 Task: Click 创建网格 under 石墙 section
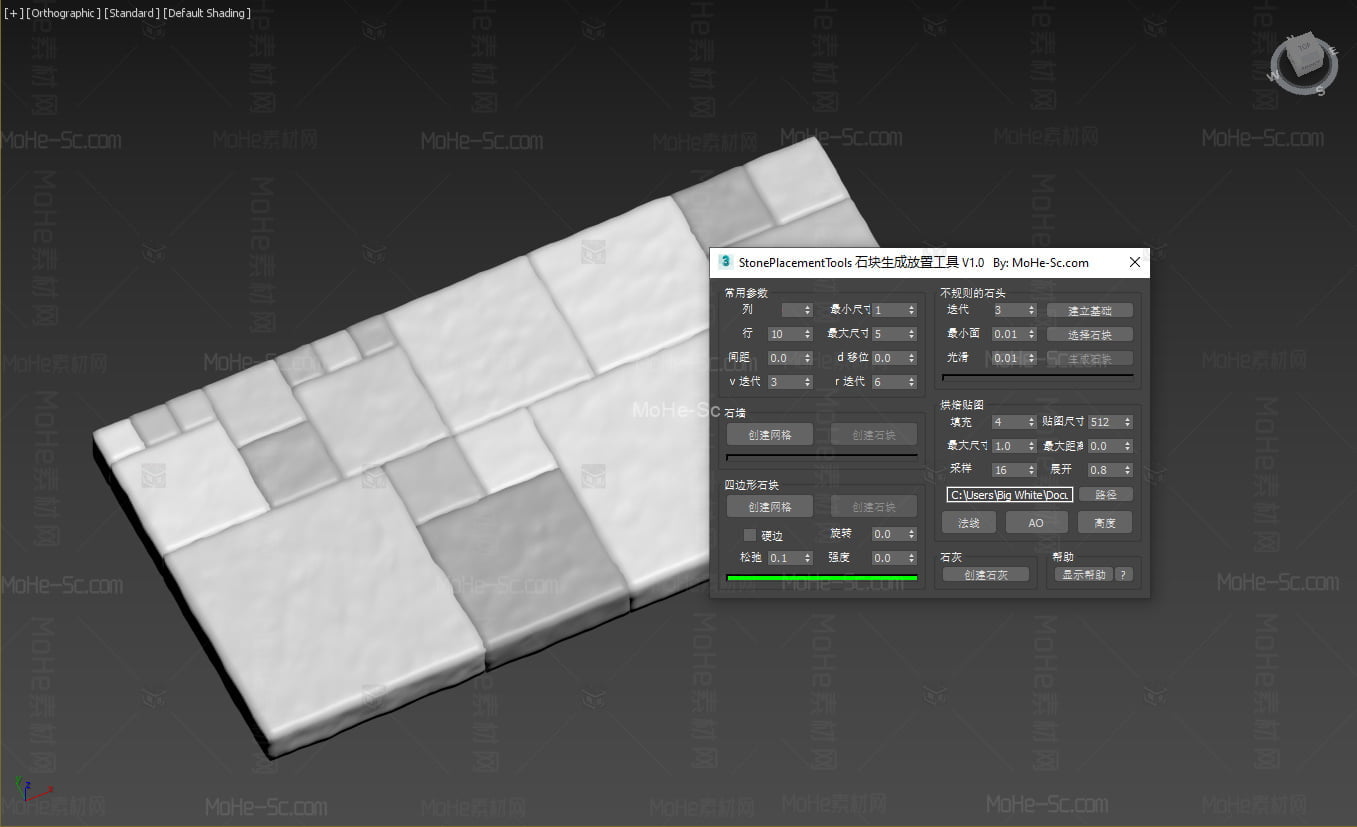coord(769,435)
